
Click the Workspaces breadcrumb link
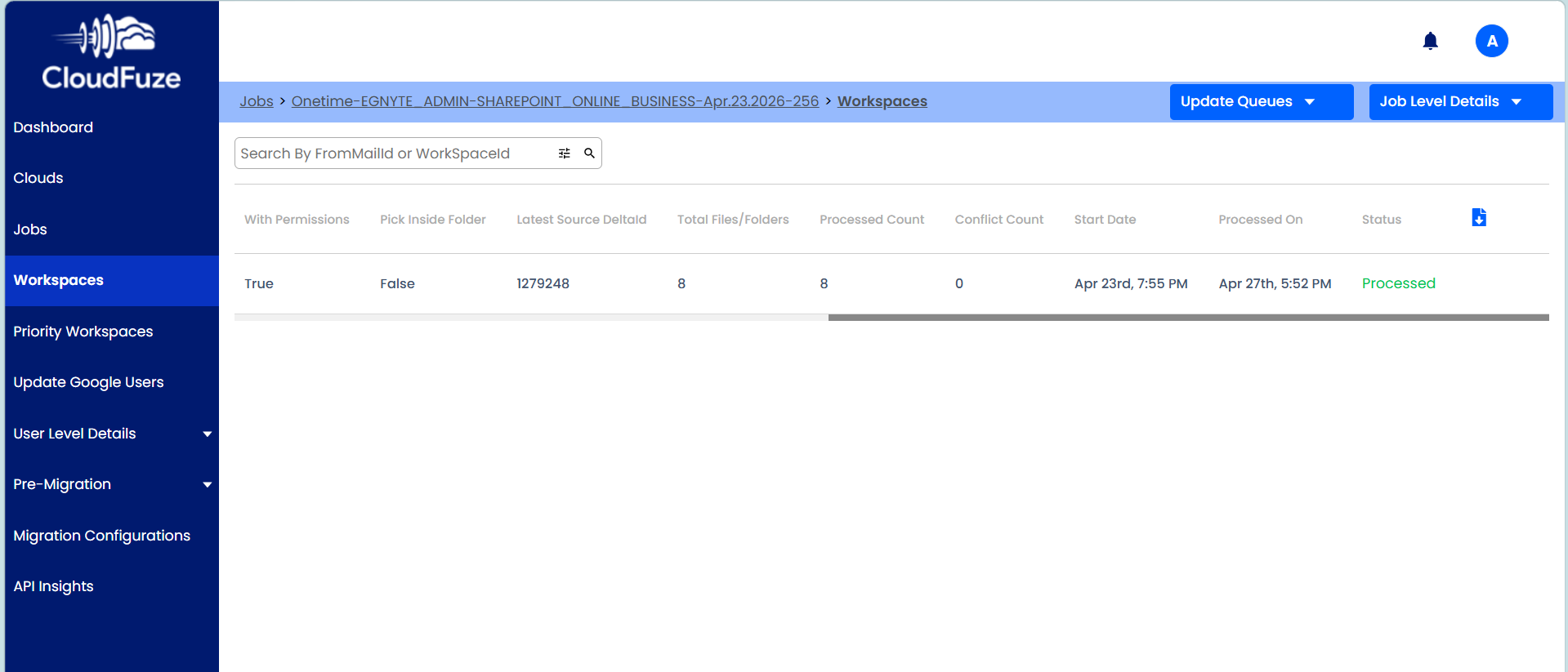pyautogui.click(x=882, y=101)
